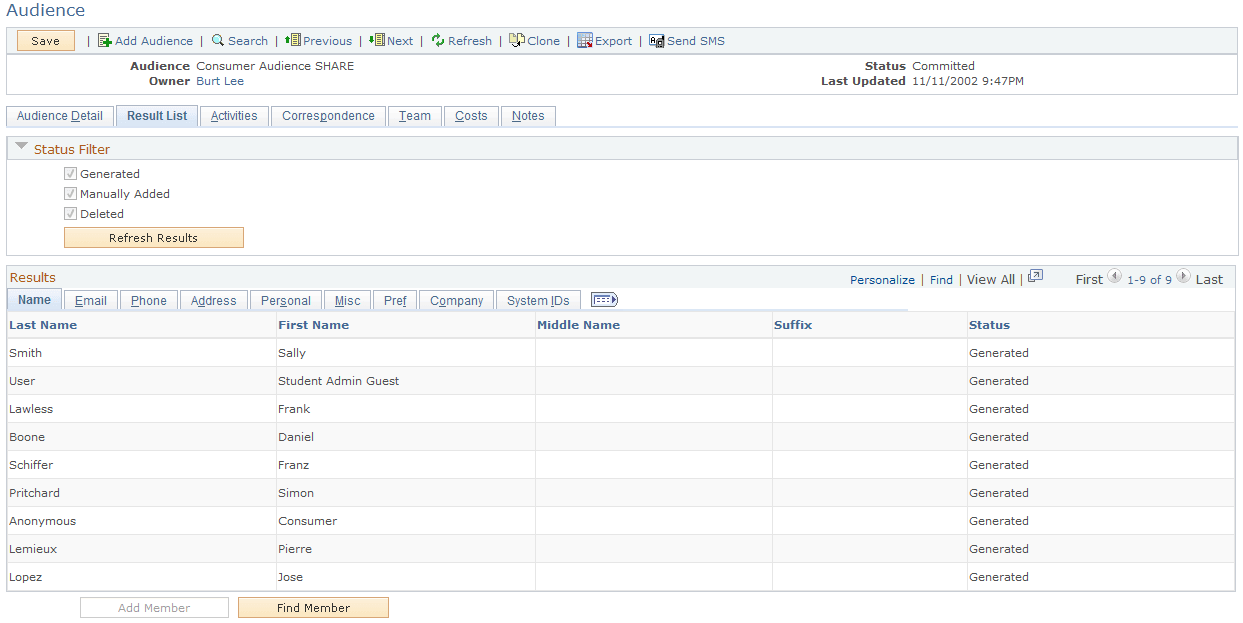
Task: Open the Find Member dialog
Action: pos(313,607)
